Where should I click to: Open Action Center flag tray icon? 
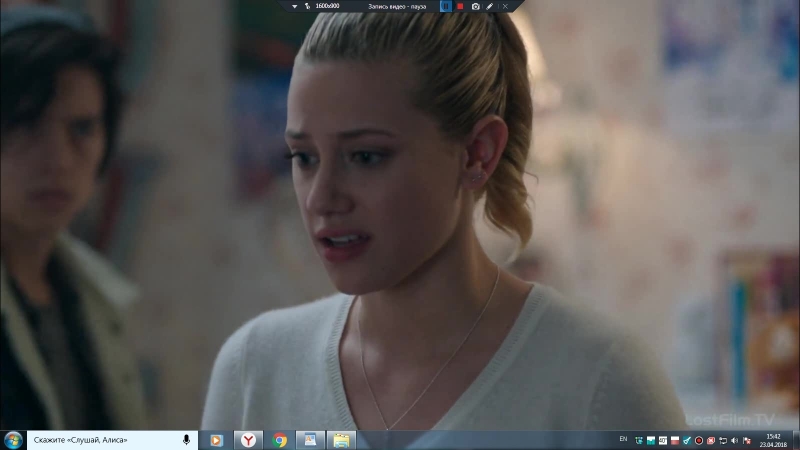(747, 440)
